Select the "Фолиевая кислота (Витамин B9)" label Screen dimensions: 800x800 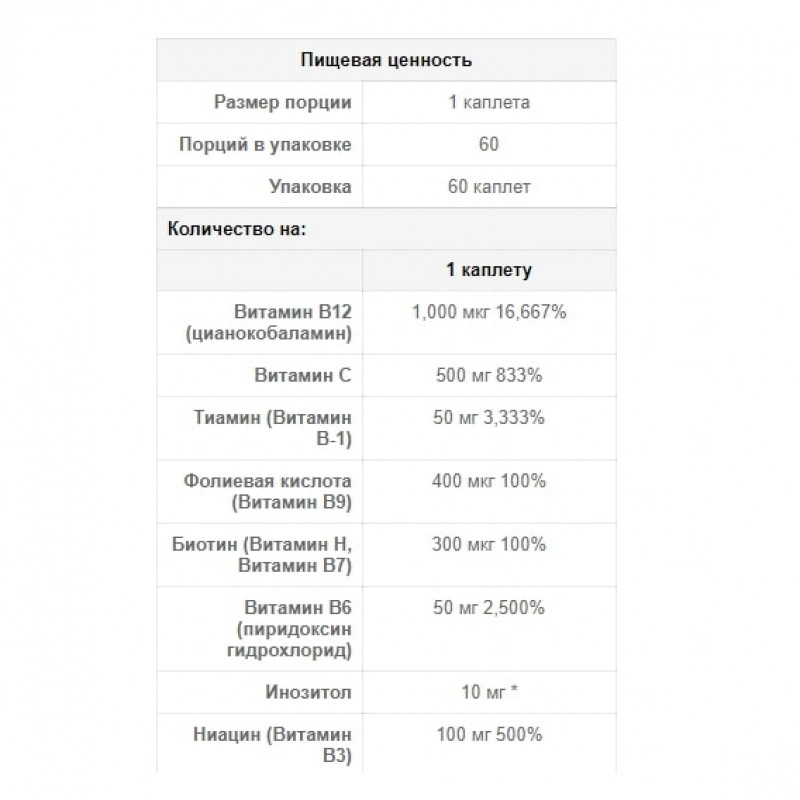pos(270,491)
